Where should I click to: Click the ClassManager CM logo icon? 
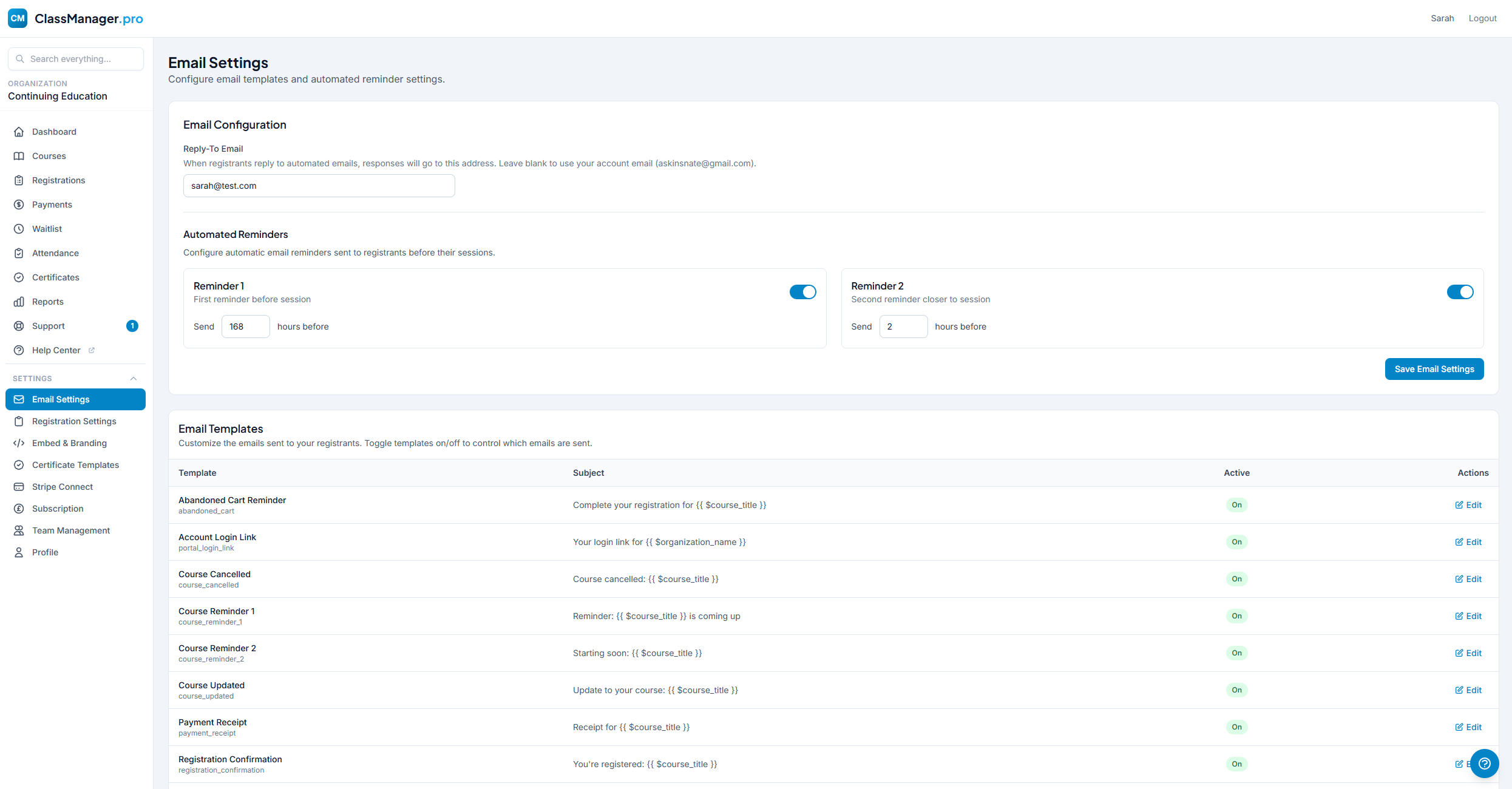click(18, 18)
